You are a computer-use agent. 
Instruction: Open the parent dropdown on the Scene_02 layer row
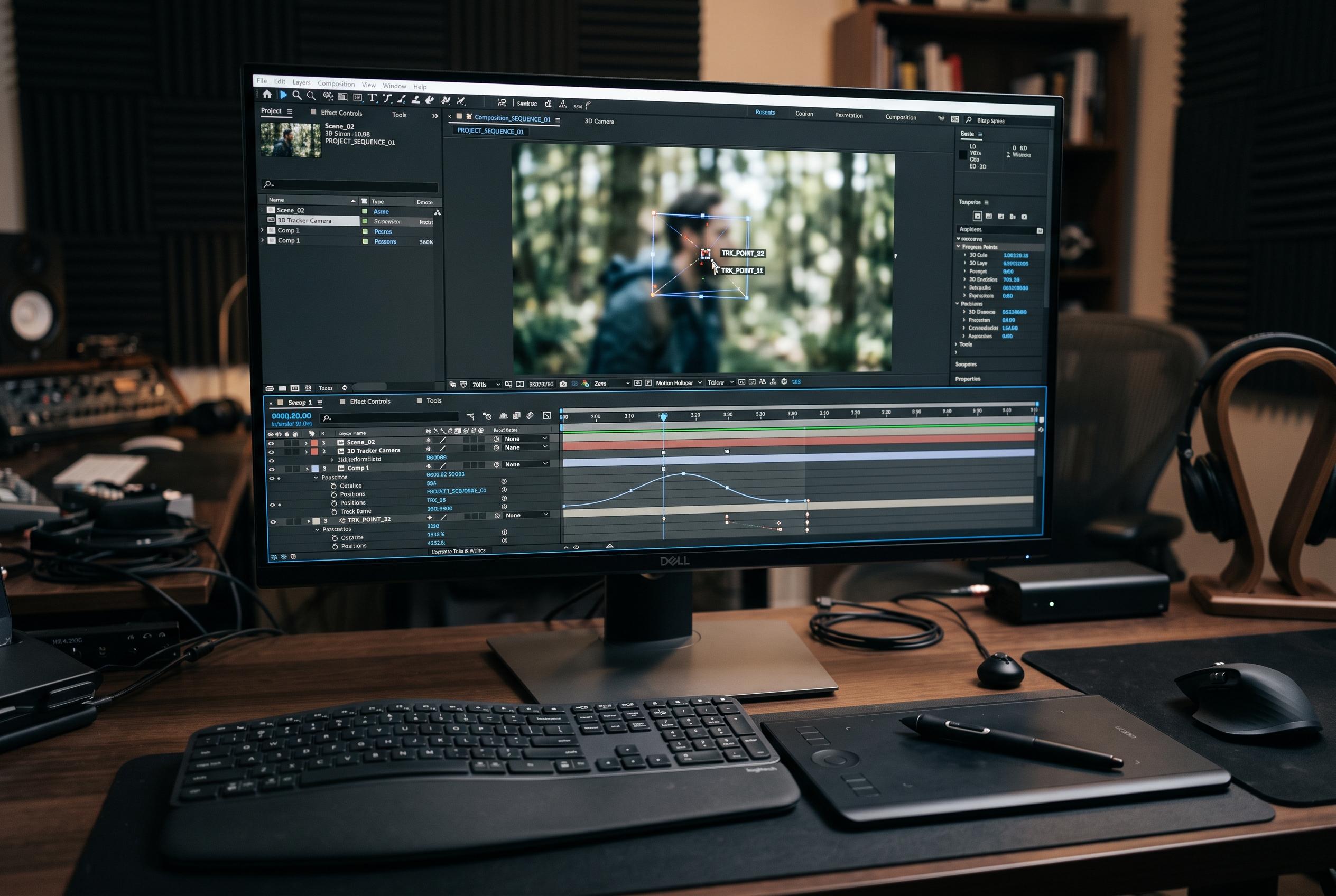[x=525, y=439]
